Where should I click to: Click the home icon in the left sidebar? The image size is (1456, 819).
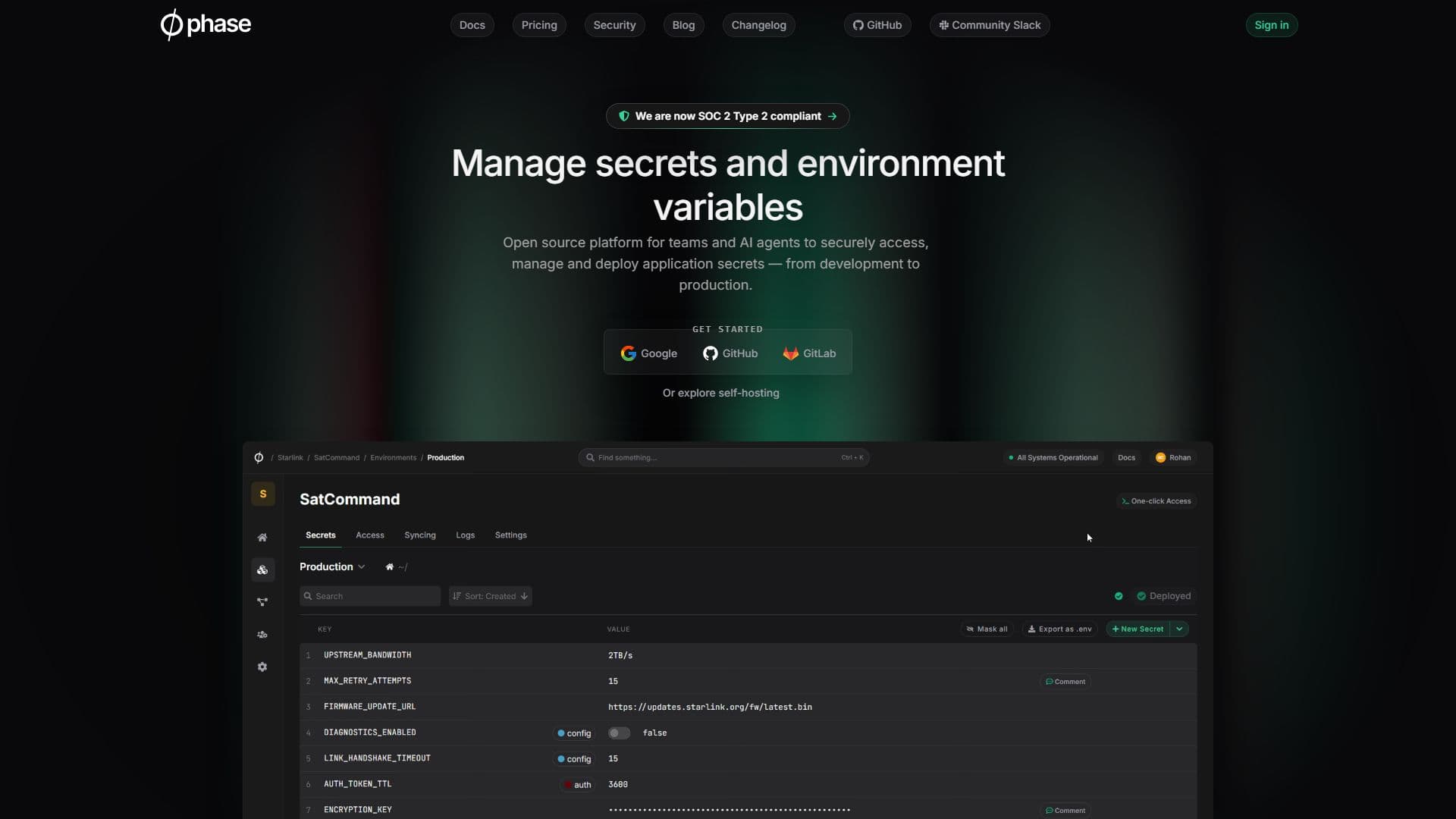tap(262, 538)
